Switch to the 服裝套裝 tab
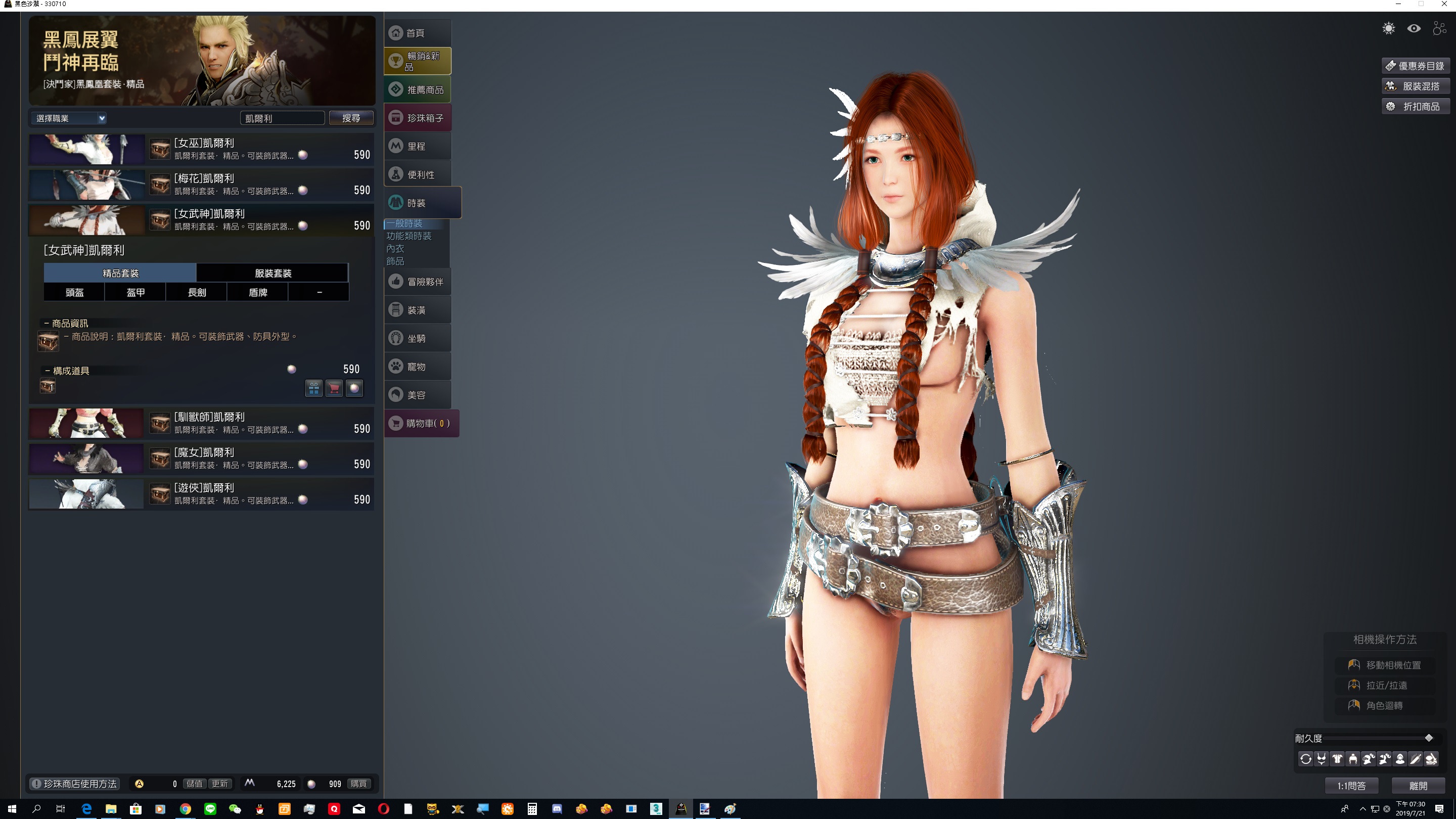The width and height of the screenshot is (1456, 819). tap(272, 273)
